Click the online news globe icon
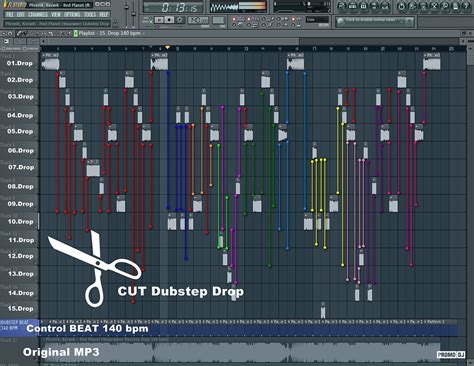The image size is (474, 366). pyautogui.click(x=340, y=22)
